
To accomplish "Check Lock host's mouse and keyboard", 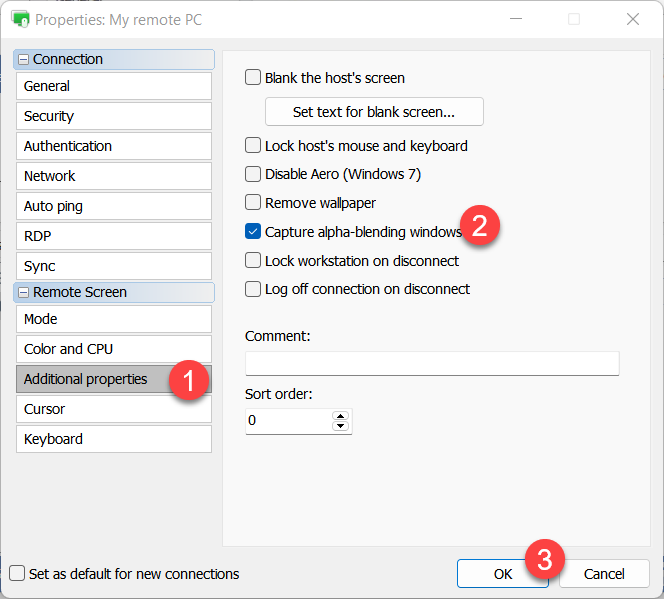I will [x=253, y=146].
